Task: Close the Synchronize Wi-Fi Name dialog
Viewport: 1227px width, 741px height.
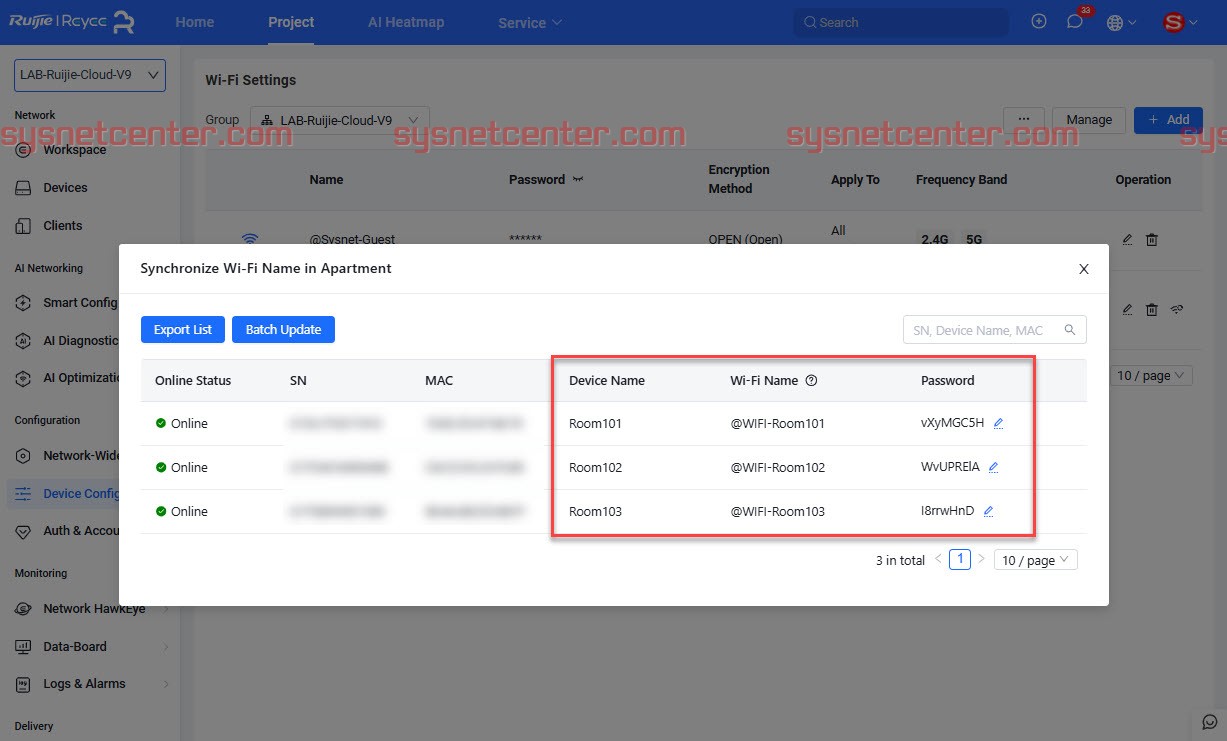Action: (1083, 269)
